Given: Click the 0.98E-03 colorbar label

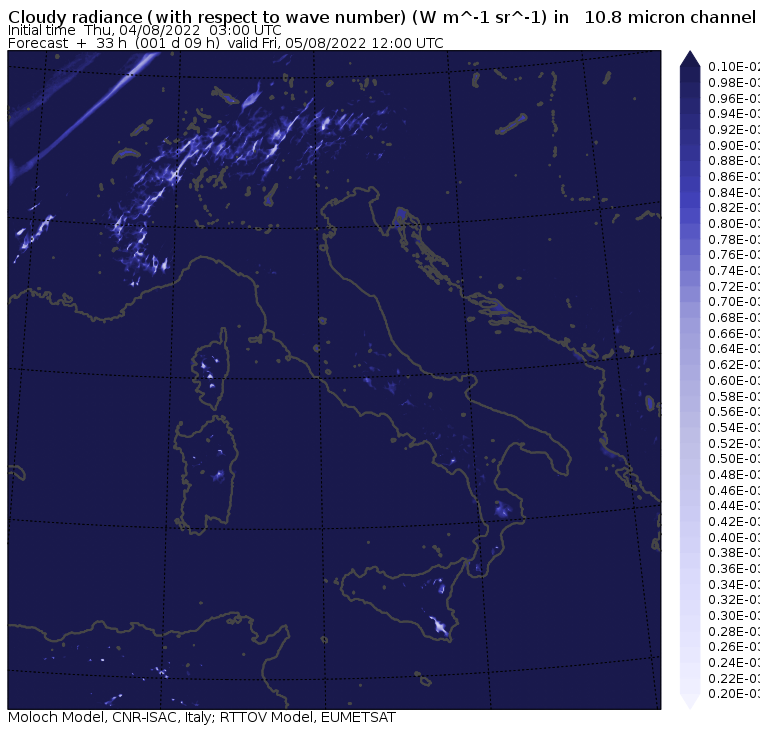Looking at the screenshot, I should click(x=733, y=82).
